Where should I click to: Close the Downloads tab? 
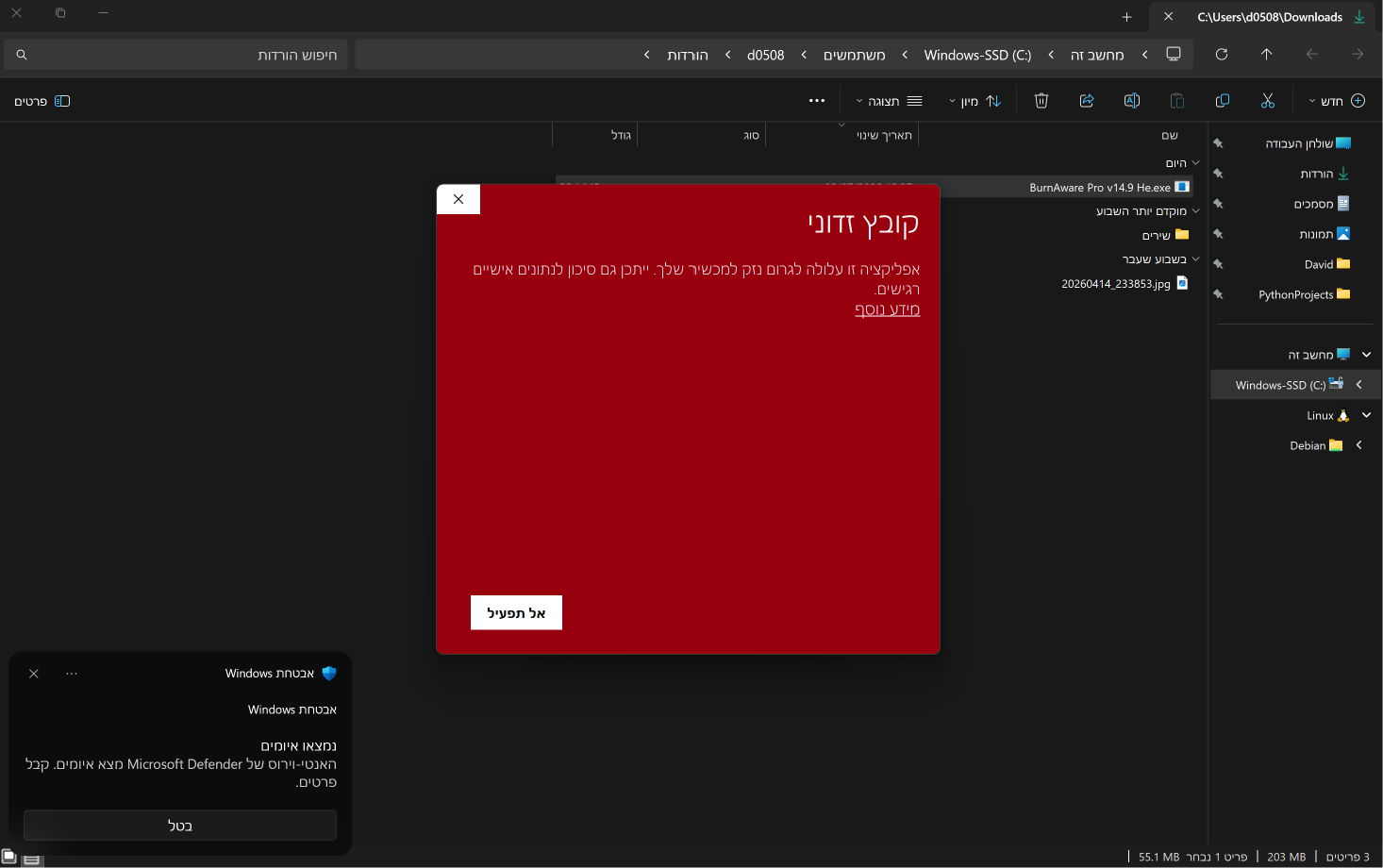click(1169, 16)
